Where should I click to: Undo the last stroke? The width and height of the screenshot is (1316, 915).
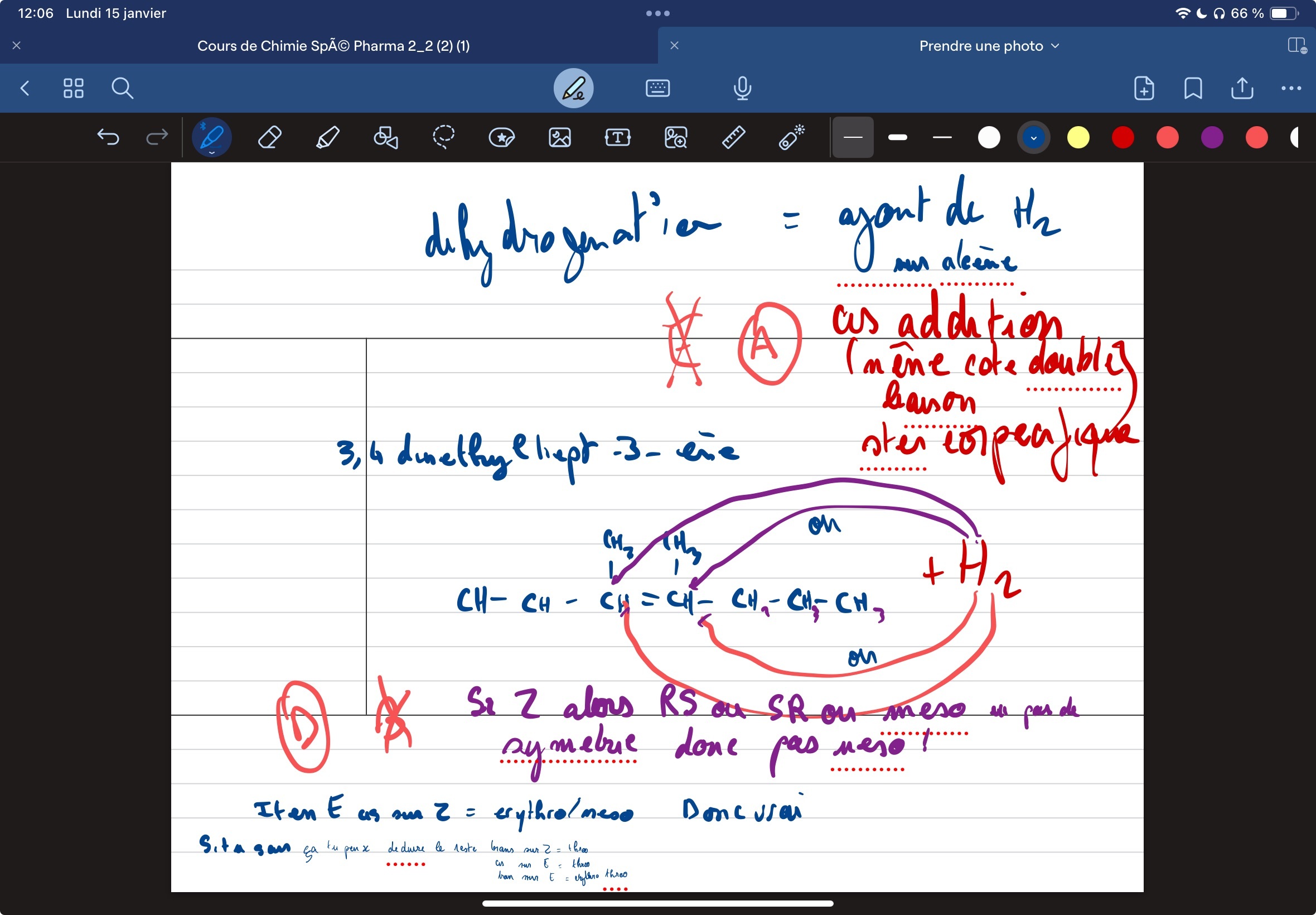(x=108, y=138)
